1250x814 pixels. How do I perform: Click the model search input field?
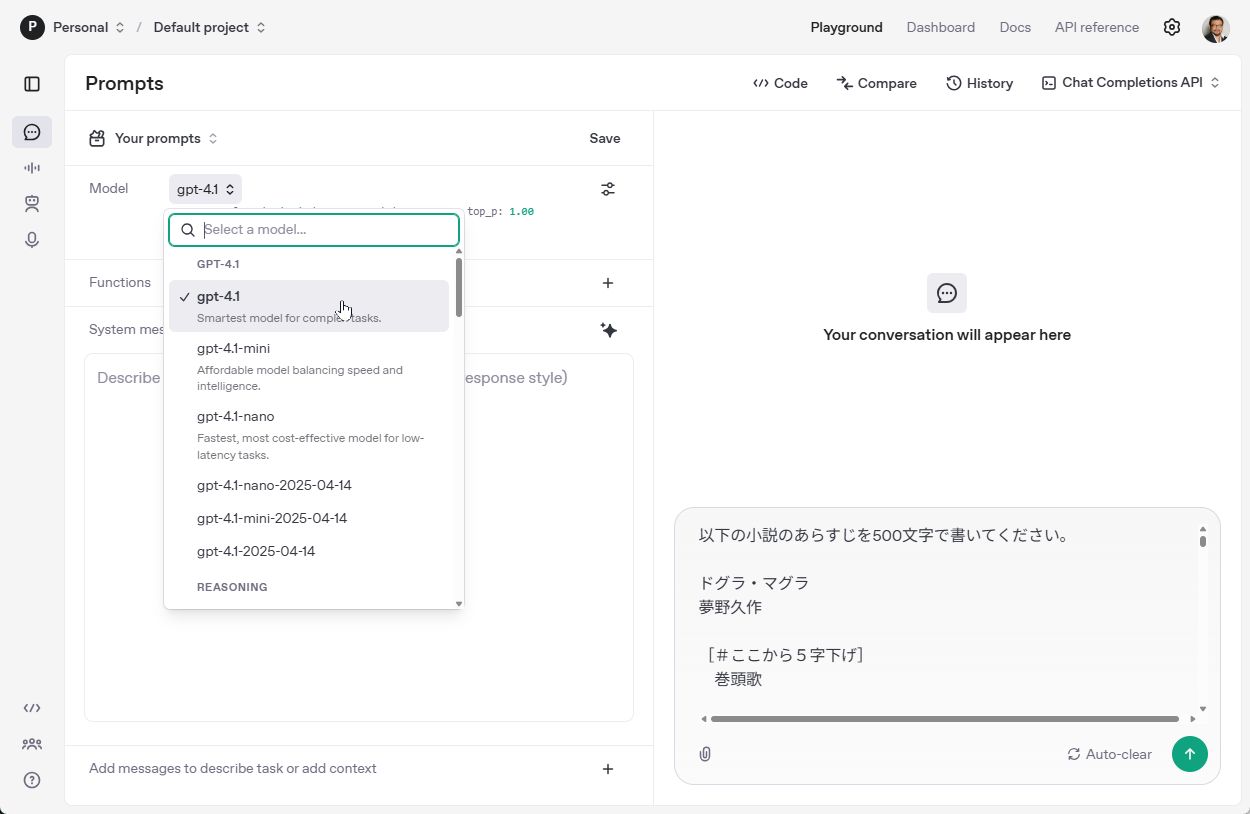325,230
